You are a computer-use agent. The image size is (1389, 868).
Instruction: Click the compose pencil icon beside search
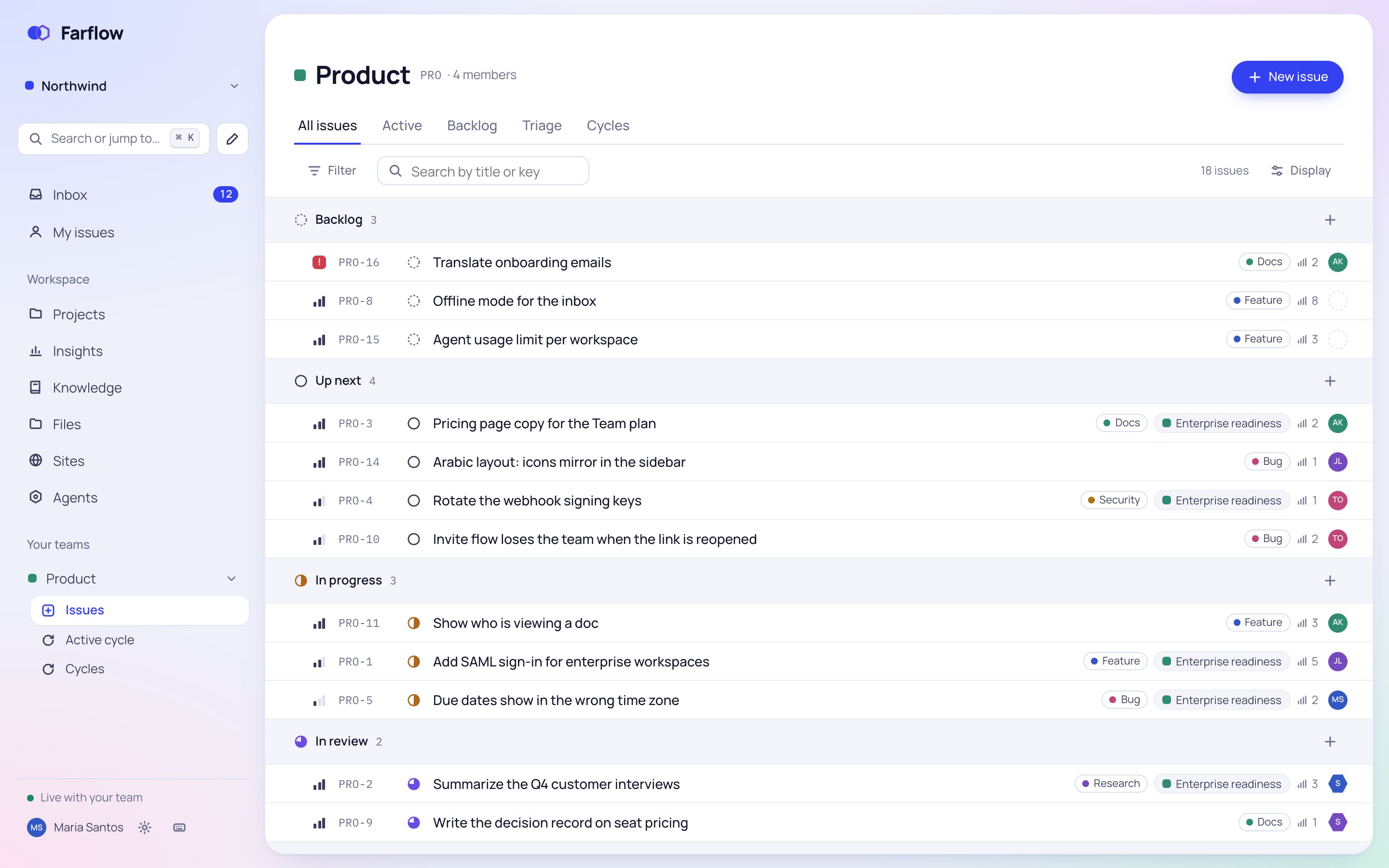pyautogui.click(x=232, y=139)
